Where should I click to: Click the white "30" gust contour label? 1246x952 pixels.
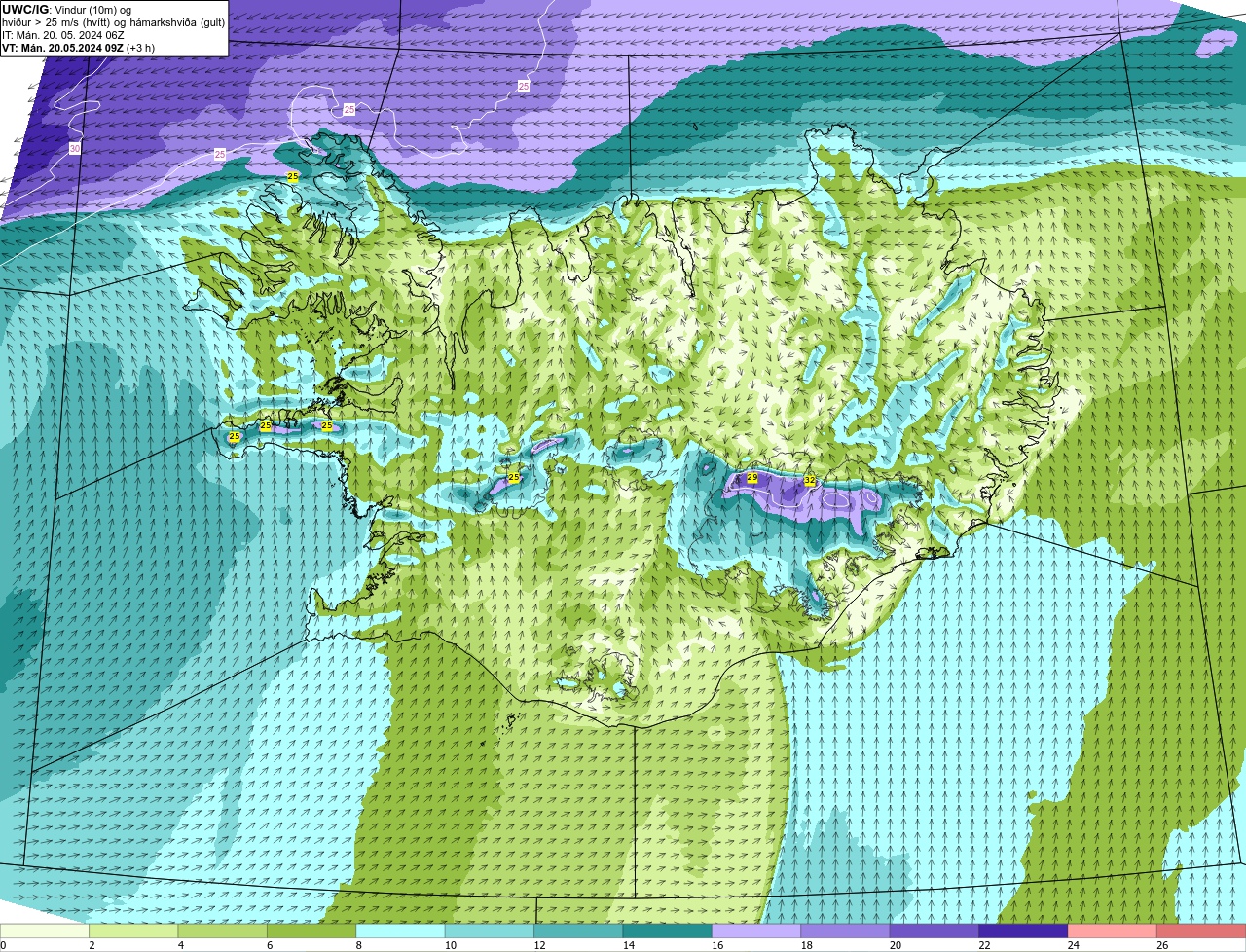(75, 149)
